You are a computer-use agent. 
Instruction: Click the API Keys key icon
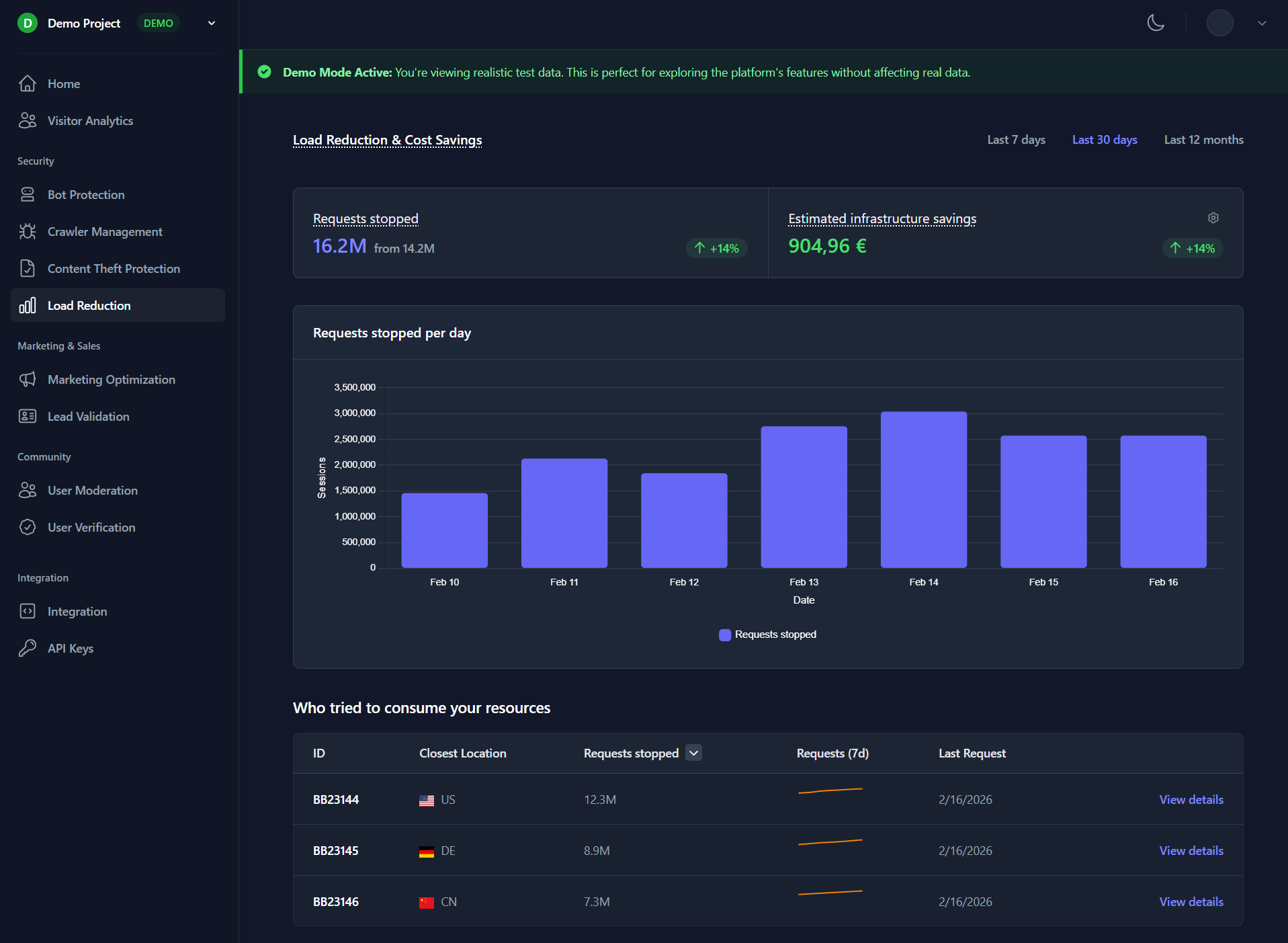pos(28,649)
